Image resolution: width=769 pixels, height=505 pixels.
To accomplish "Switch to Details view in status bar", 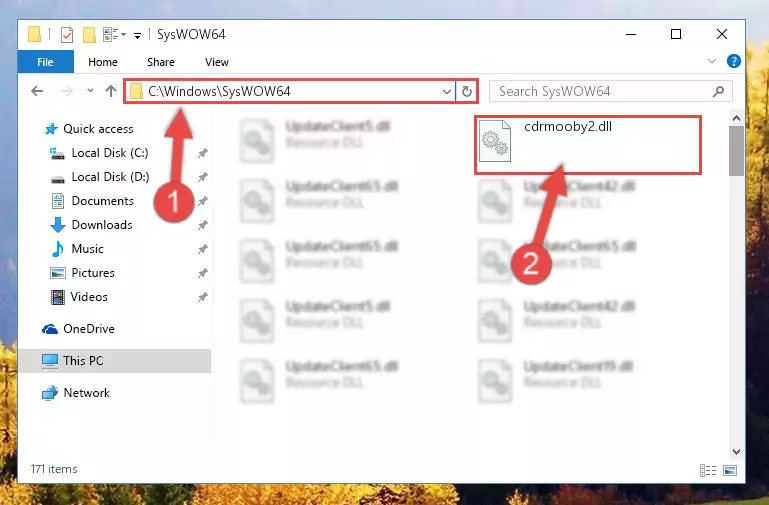I will 708,471.
